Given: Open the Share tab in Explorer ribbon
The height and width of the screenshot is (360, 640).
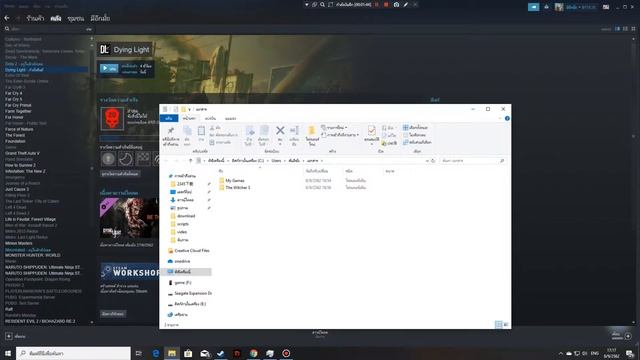Looking at the screenshot, I should 210,118.
